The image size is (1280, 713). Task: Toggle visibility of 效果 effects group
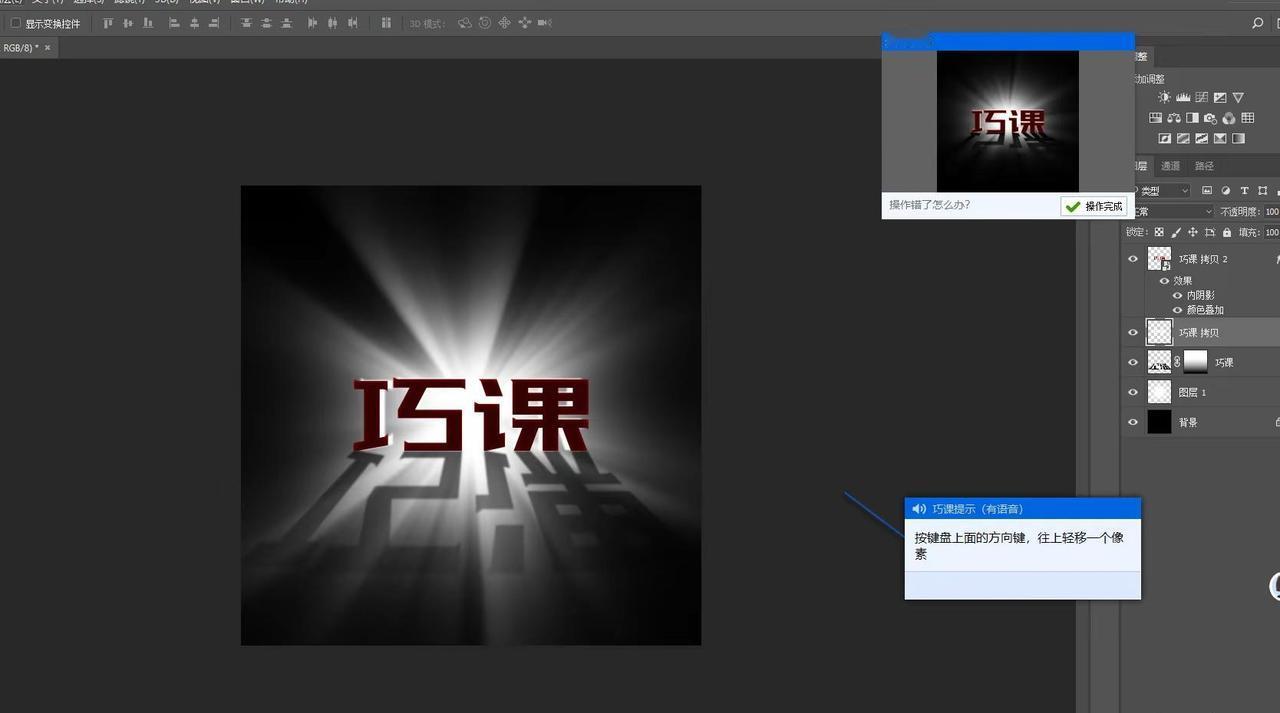pyautogui.click(x=1164, y=281)
